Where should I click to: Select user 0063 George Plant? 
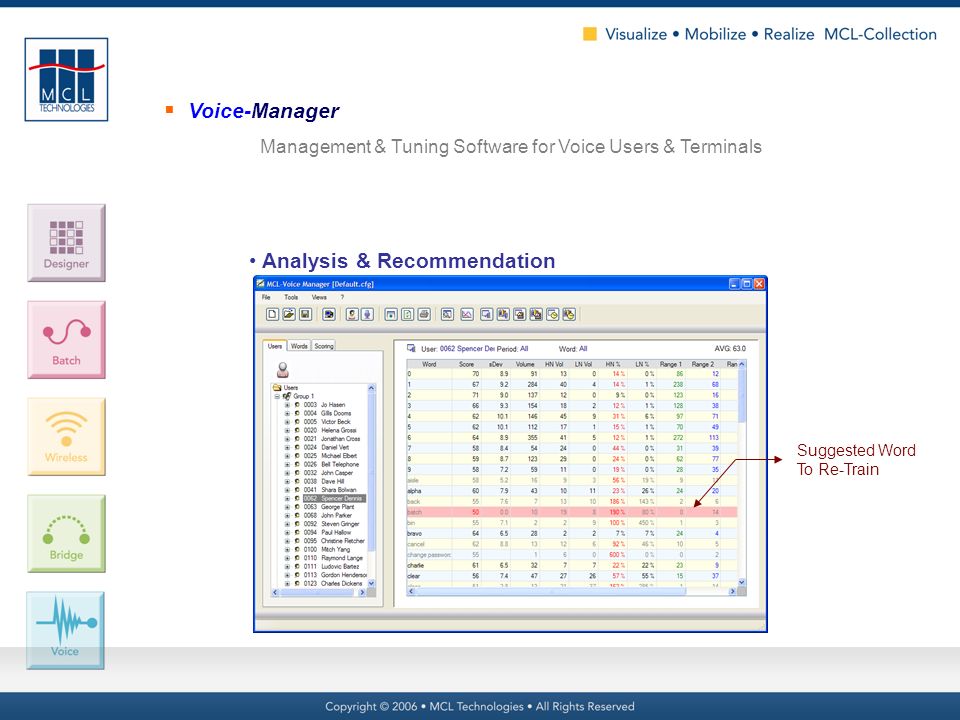point(329,507)
